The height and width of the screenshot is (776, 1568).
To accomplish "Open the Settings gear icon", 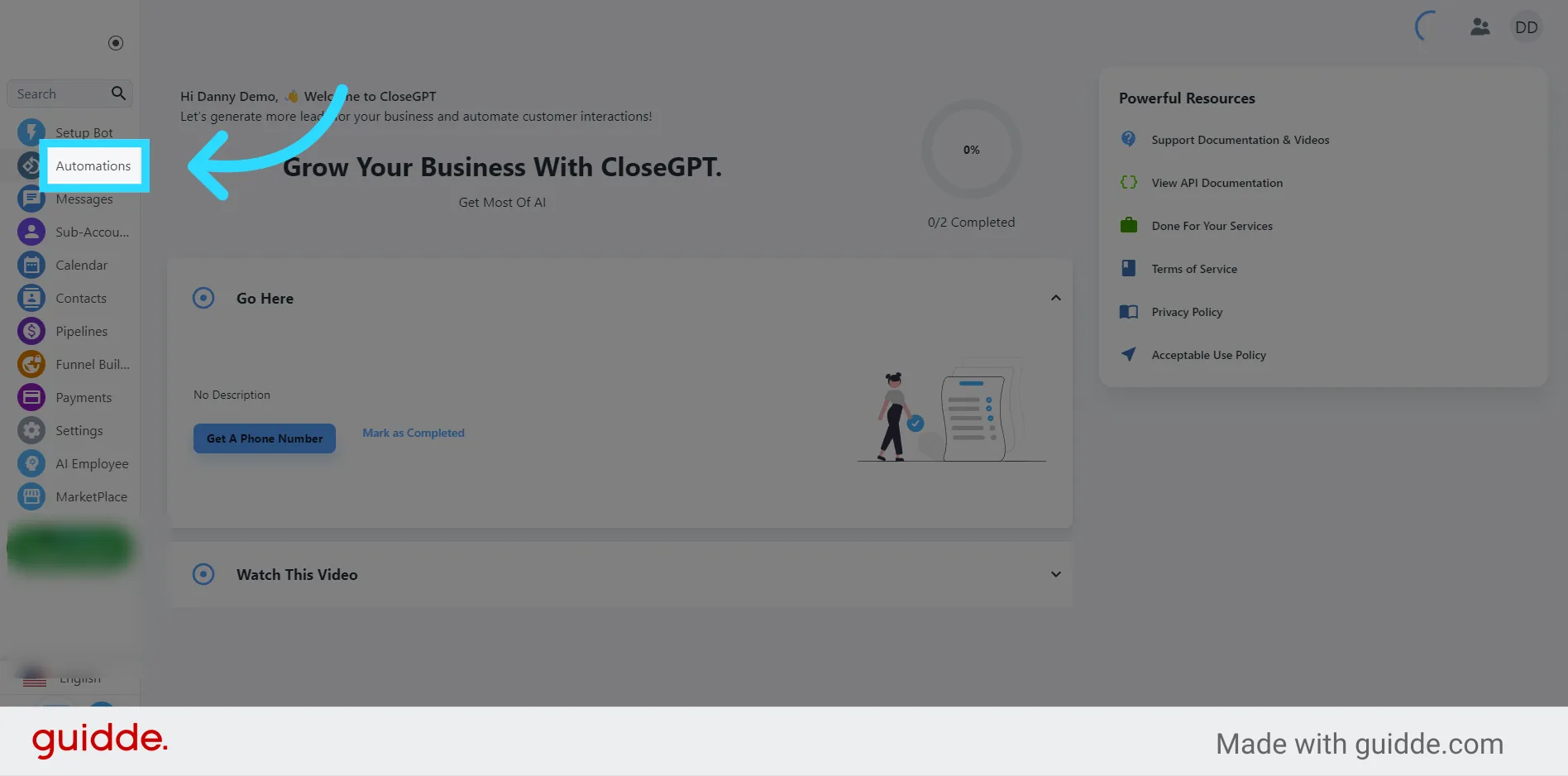I will click(31, 430).
